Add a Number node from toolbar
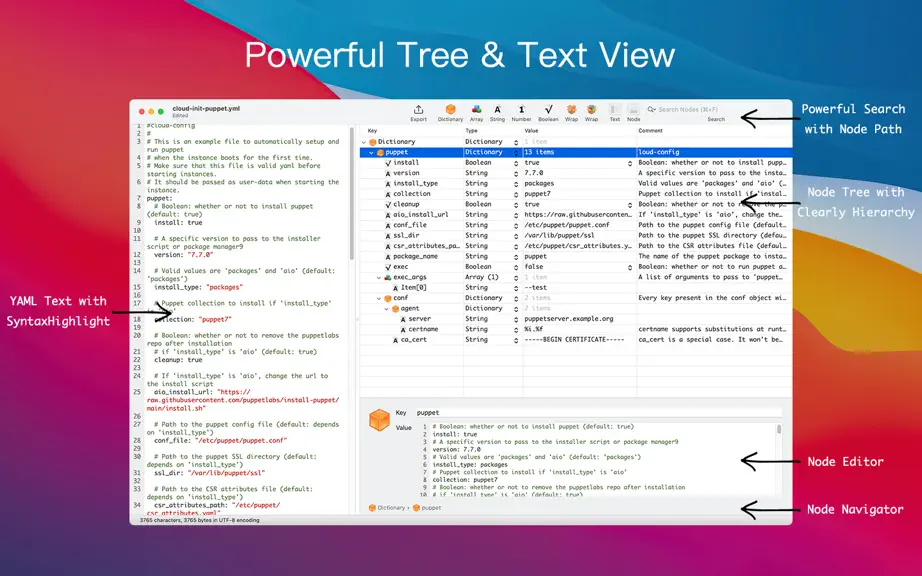Screen dimensions: 922x576 [521, 113]
